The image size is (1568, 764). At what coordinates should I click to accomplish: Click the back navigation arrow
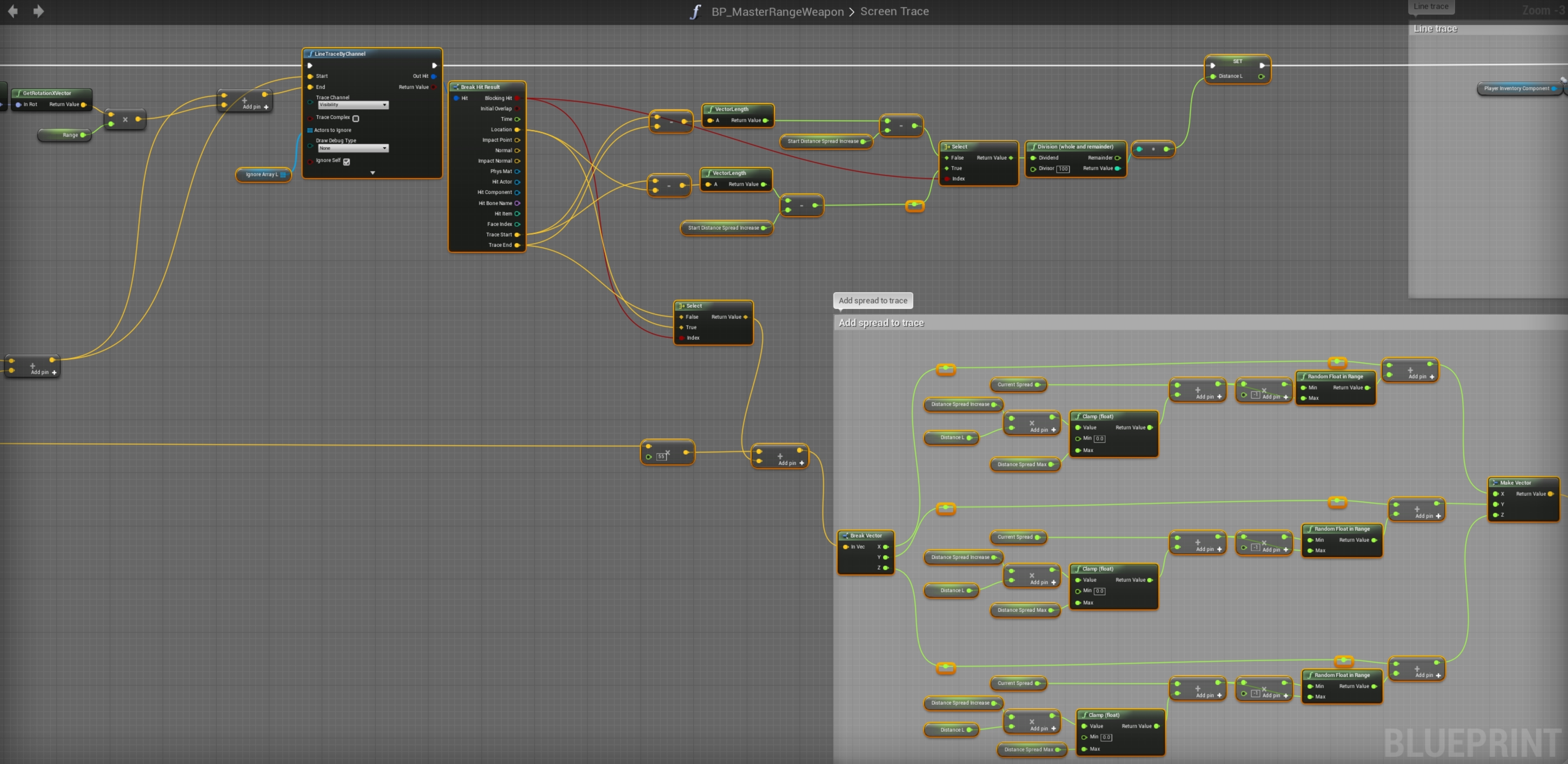coord(12,11)
